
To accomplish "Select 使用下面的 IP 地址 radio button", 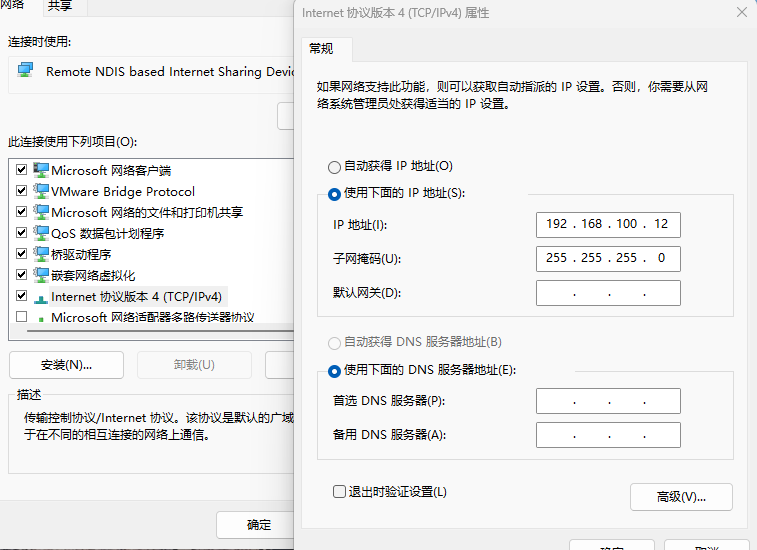I will click(334, 194).
